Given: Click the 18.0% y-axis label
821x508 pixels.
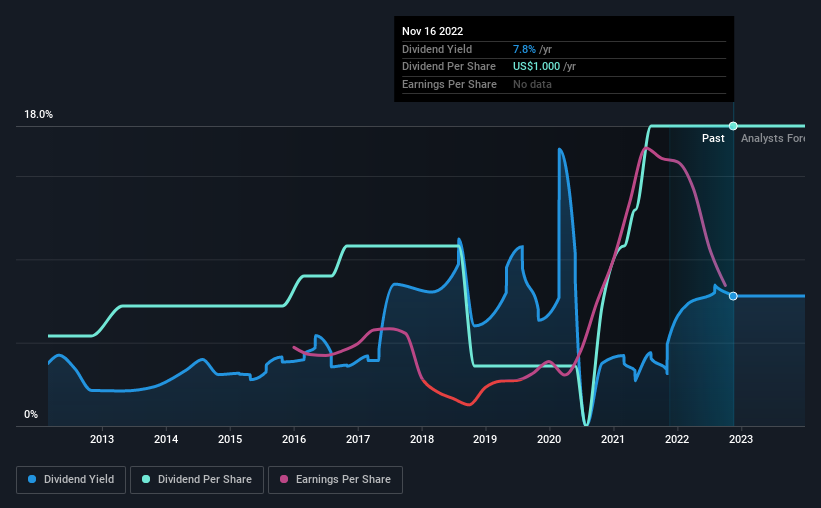Looking at the screenshot, I should tap(38, 115).
